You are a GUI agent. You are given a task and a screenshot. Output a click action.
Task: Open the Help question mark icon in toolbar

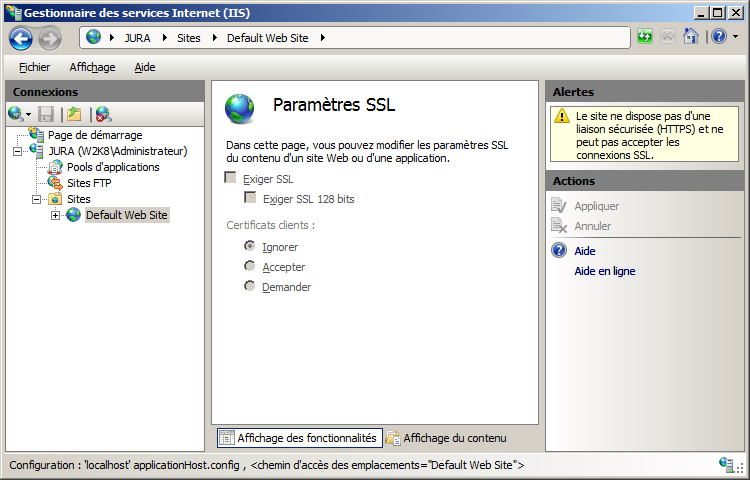click(x=717, y=37)
